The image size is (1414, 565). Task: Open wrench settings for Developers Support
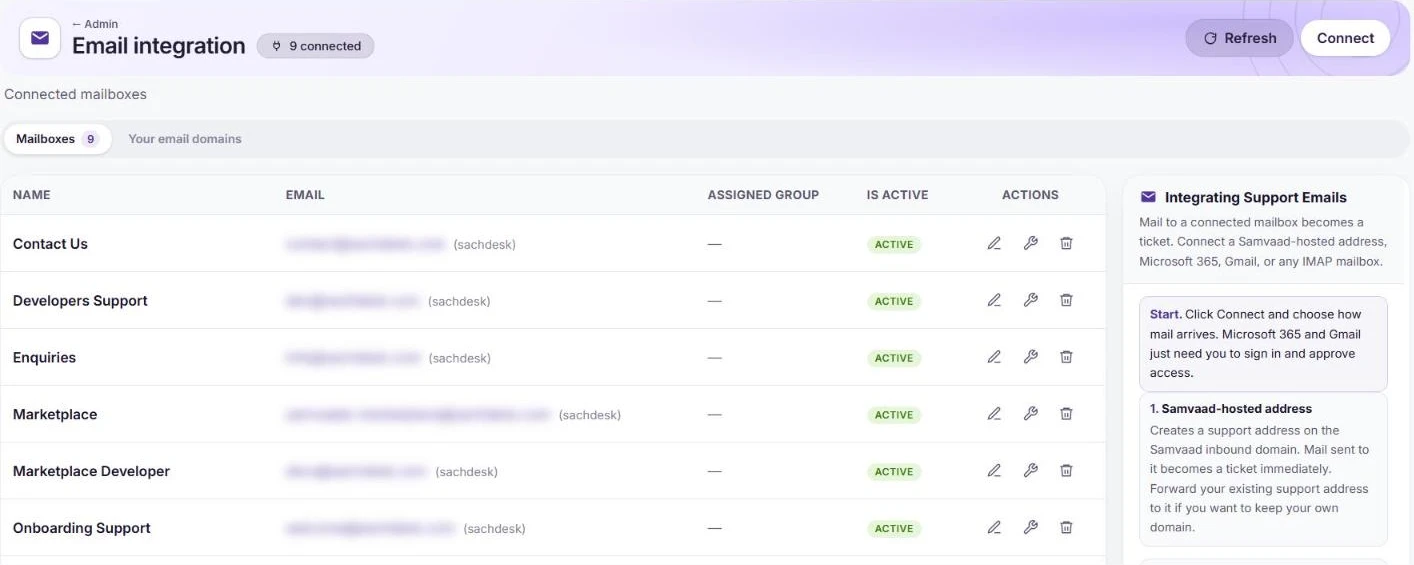[1030, 300]
